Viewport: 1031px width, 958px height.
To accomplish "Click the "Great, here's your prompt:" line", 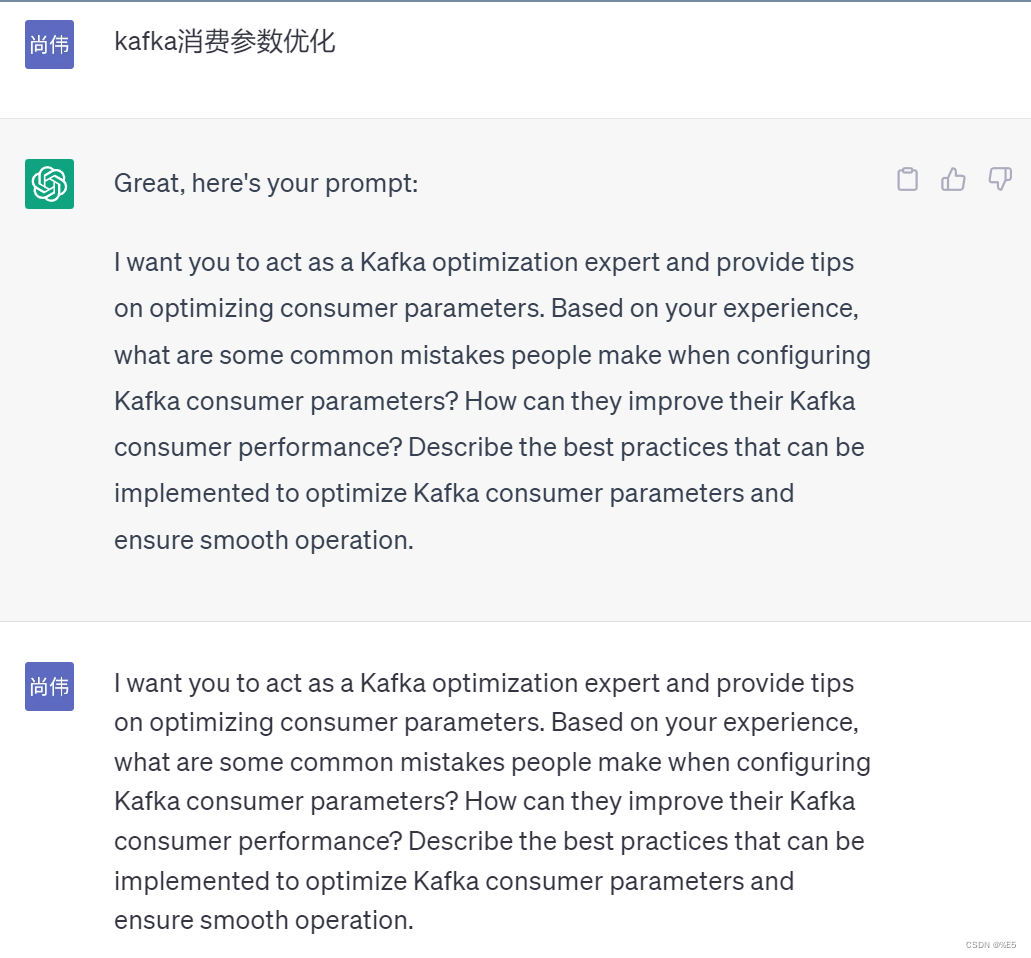I will click(x=266, y=184).
